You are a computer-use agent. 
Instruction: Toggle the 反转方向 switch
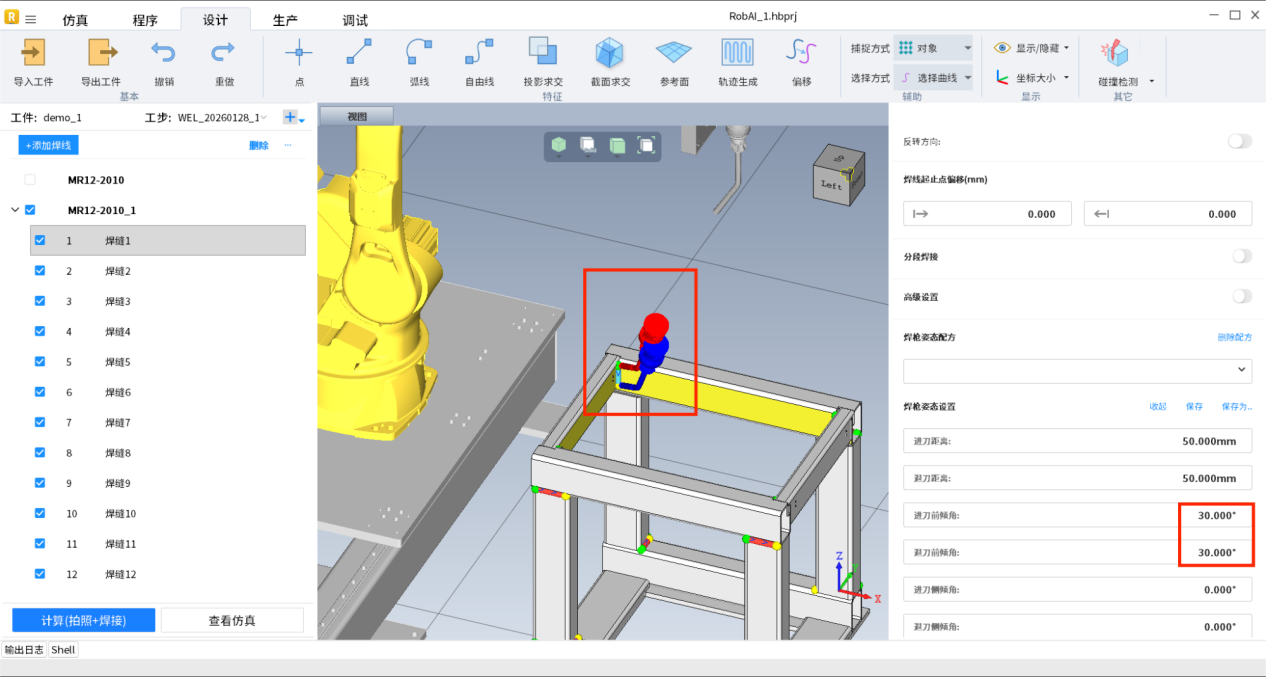[1239, 142]
